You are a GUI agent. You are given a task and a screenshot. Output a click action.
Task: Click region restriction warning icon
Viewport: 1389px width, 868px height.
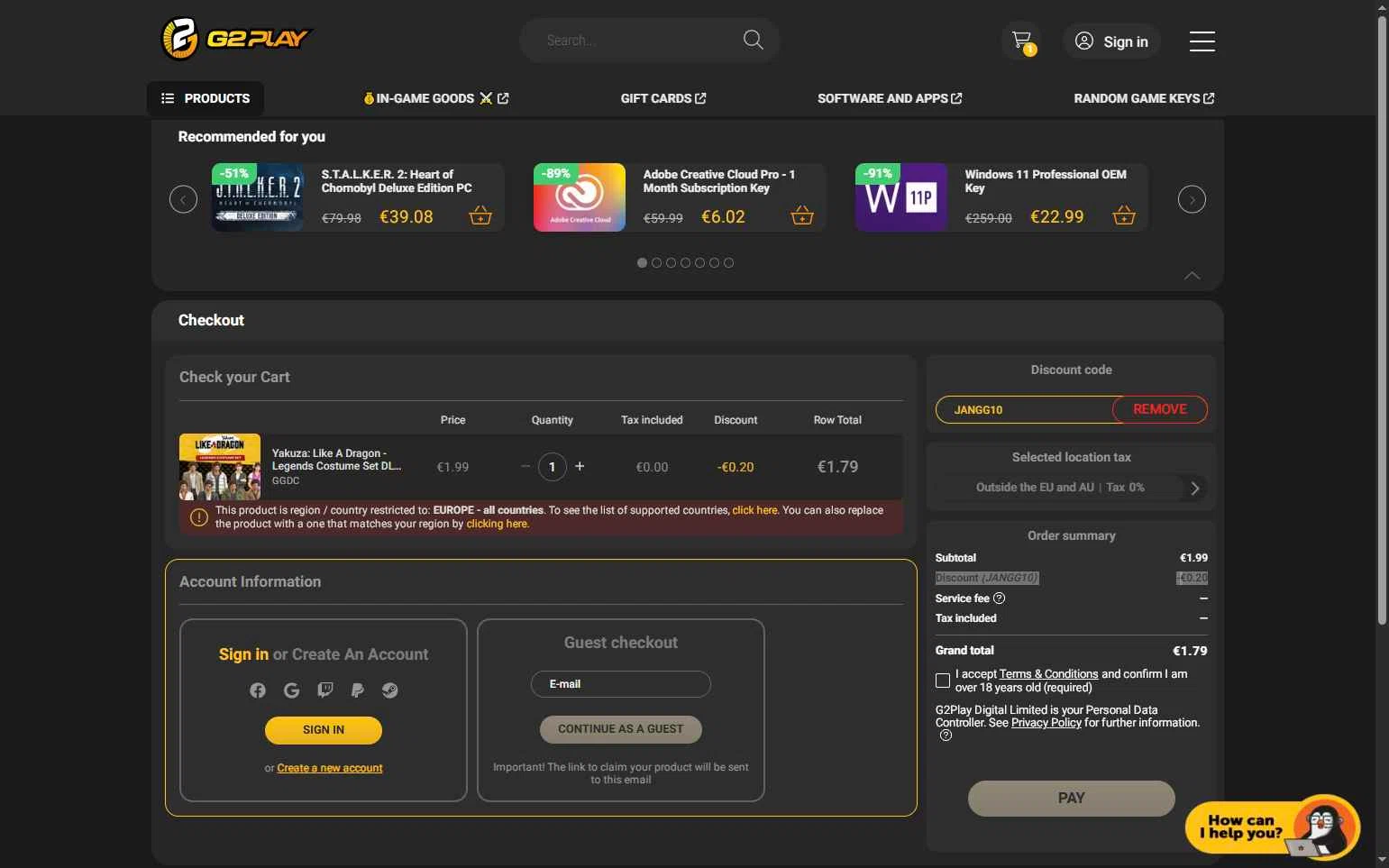tap(199, 517)
